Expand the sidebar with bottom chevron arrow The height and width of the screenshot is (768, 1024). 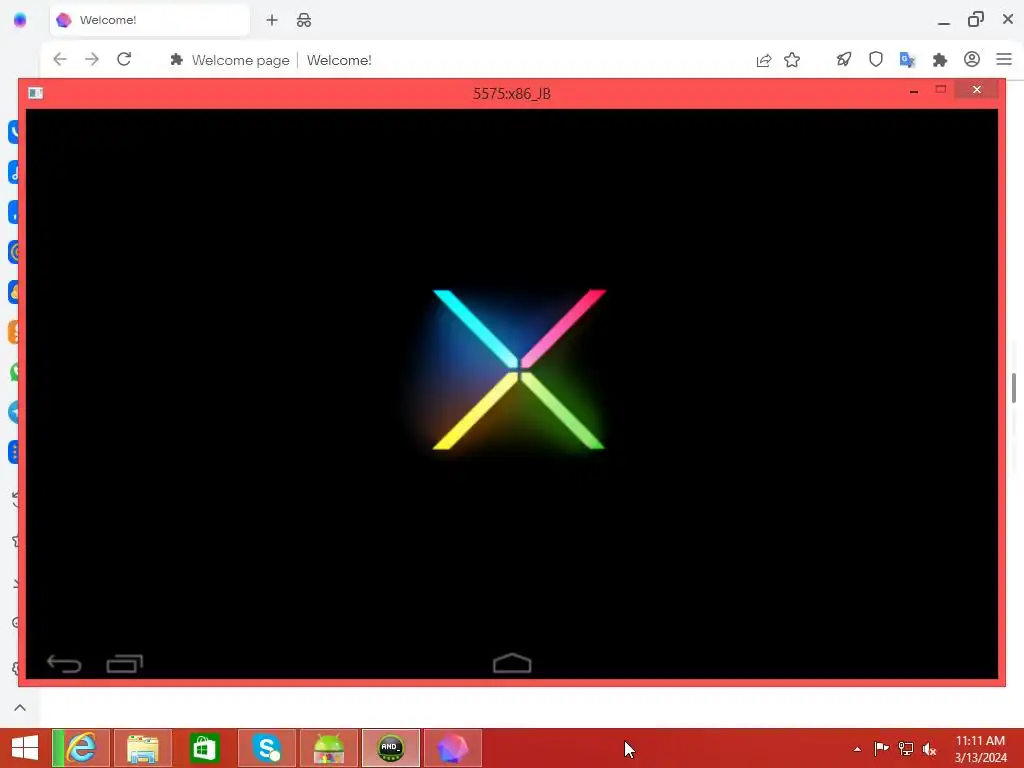(x=20, y=708)
